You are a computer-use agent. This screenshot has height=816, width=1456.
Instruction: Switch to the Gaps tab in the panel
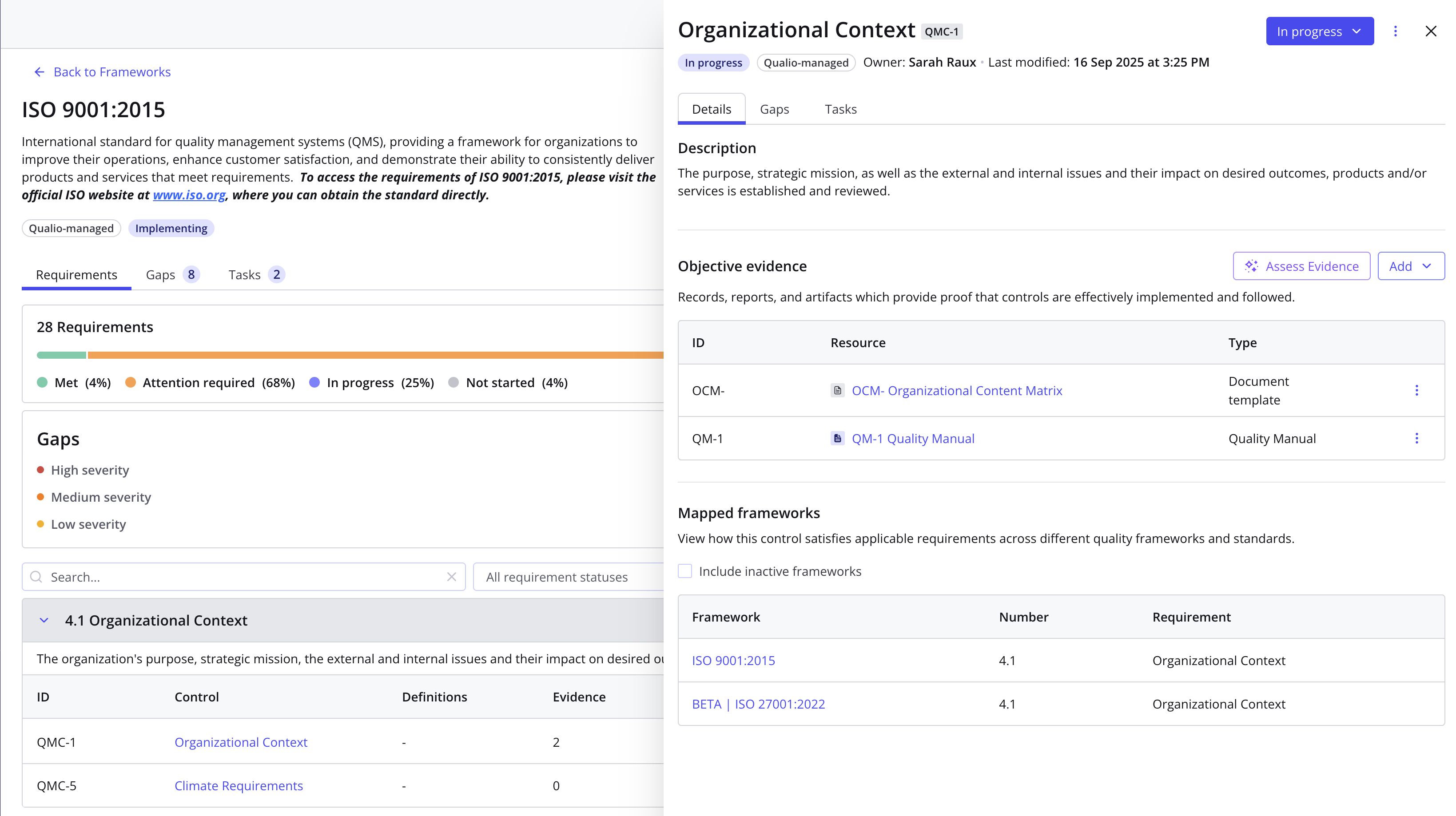click(x=774, y=109)
